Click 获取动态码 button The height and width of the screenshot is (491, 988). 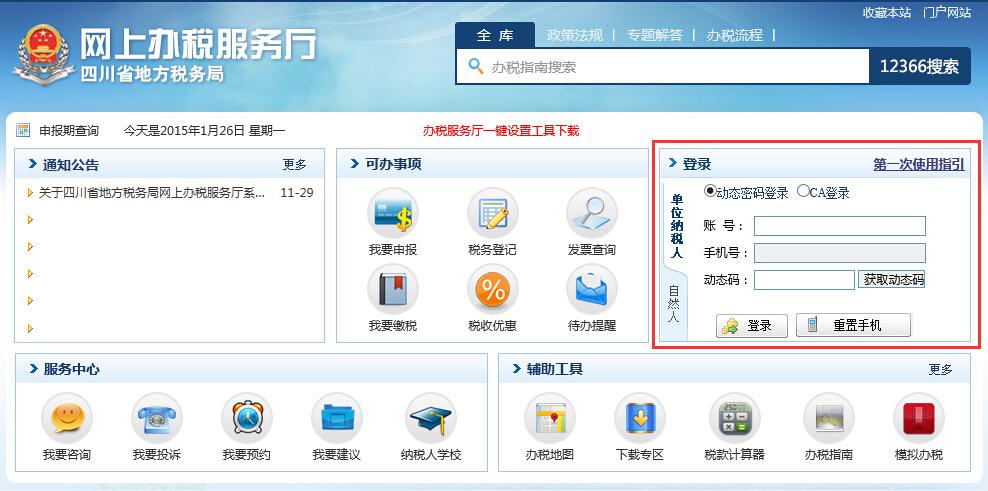tap(892, 280)
